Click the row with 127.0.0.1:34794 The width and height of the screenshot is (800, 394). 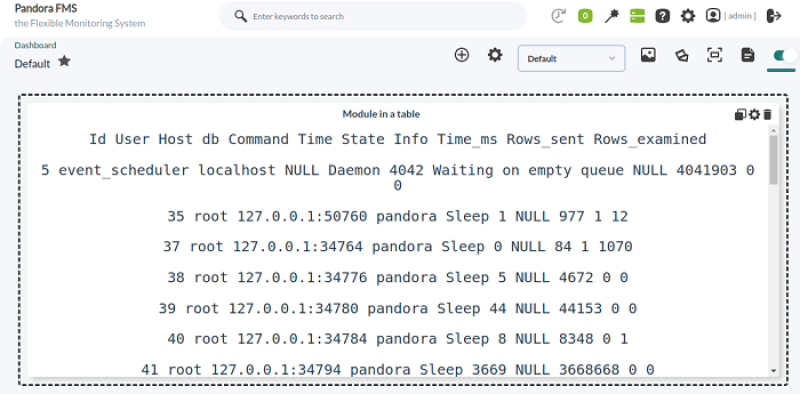(398, 369)
